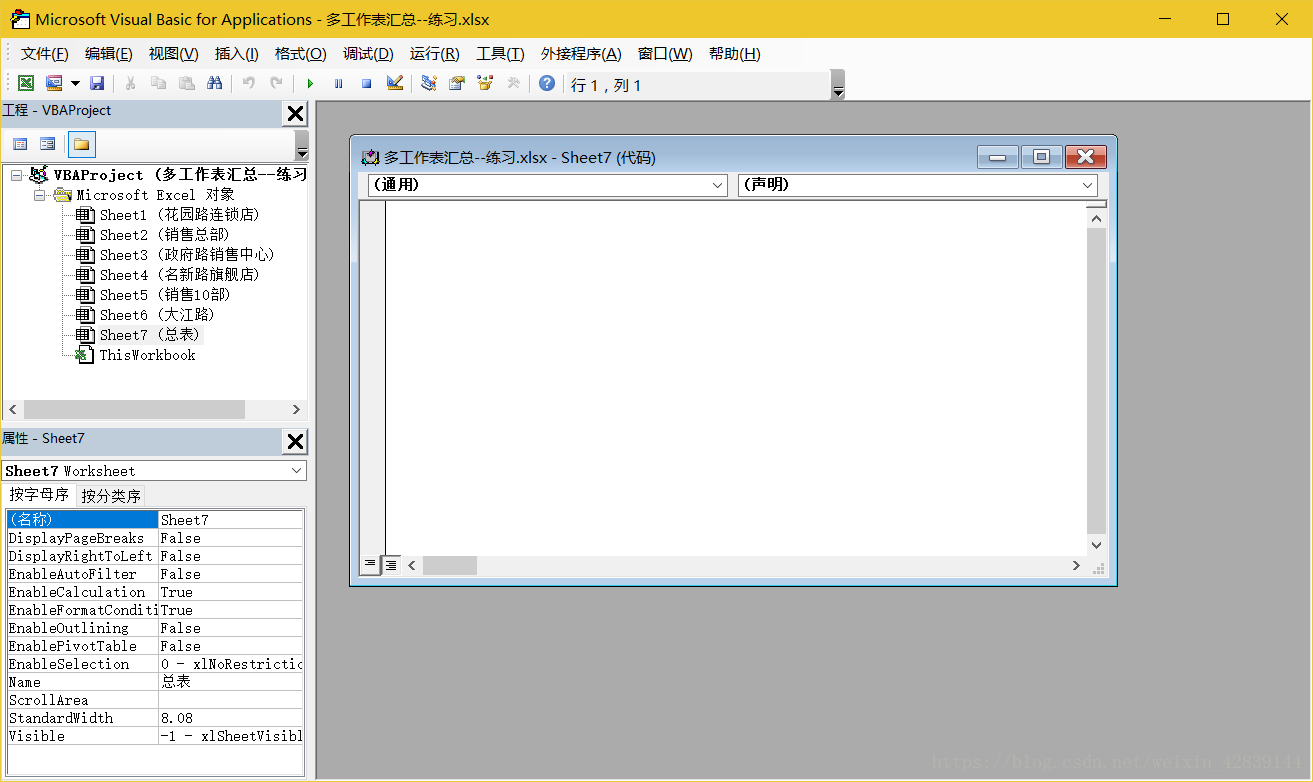The width and height of the screenshot is (1313, 782).
Task: Select Sheet4 (名新路旗舰店) in tree
Action: [x=179, y=275]
